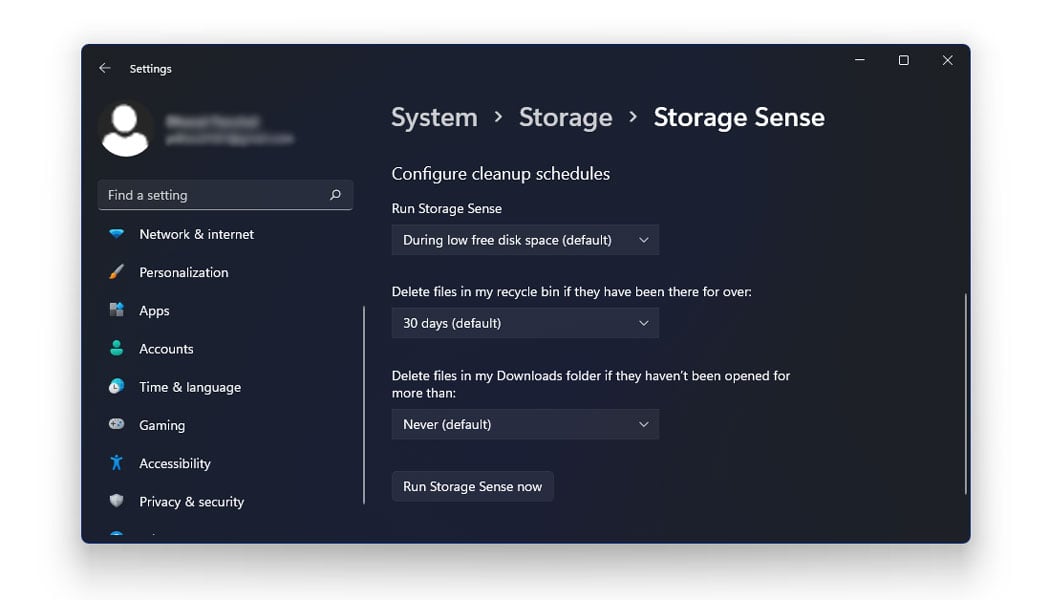The width and height of the screenshot is (1049, 600).
Task: Click the Find a setting search field
Action: [x=200, y=195]
